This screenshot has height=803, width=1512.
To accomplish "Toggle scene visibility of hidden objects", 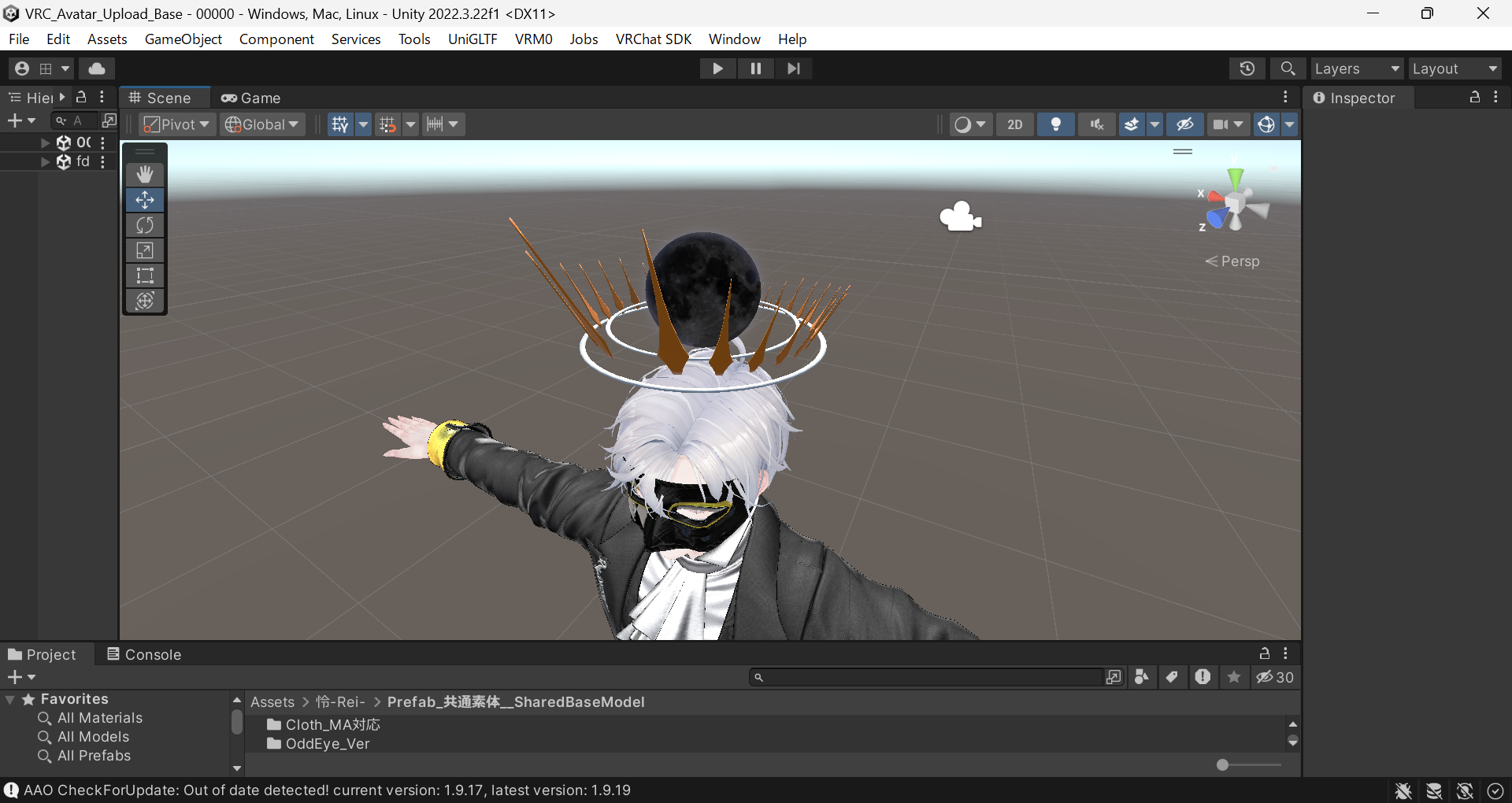I will coord(1185,124).
